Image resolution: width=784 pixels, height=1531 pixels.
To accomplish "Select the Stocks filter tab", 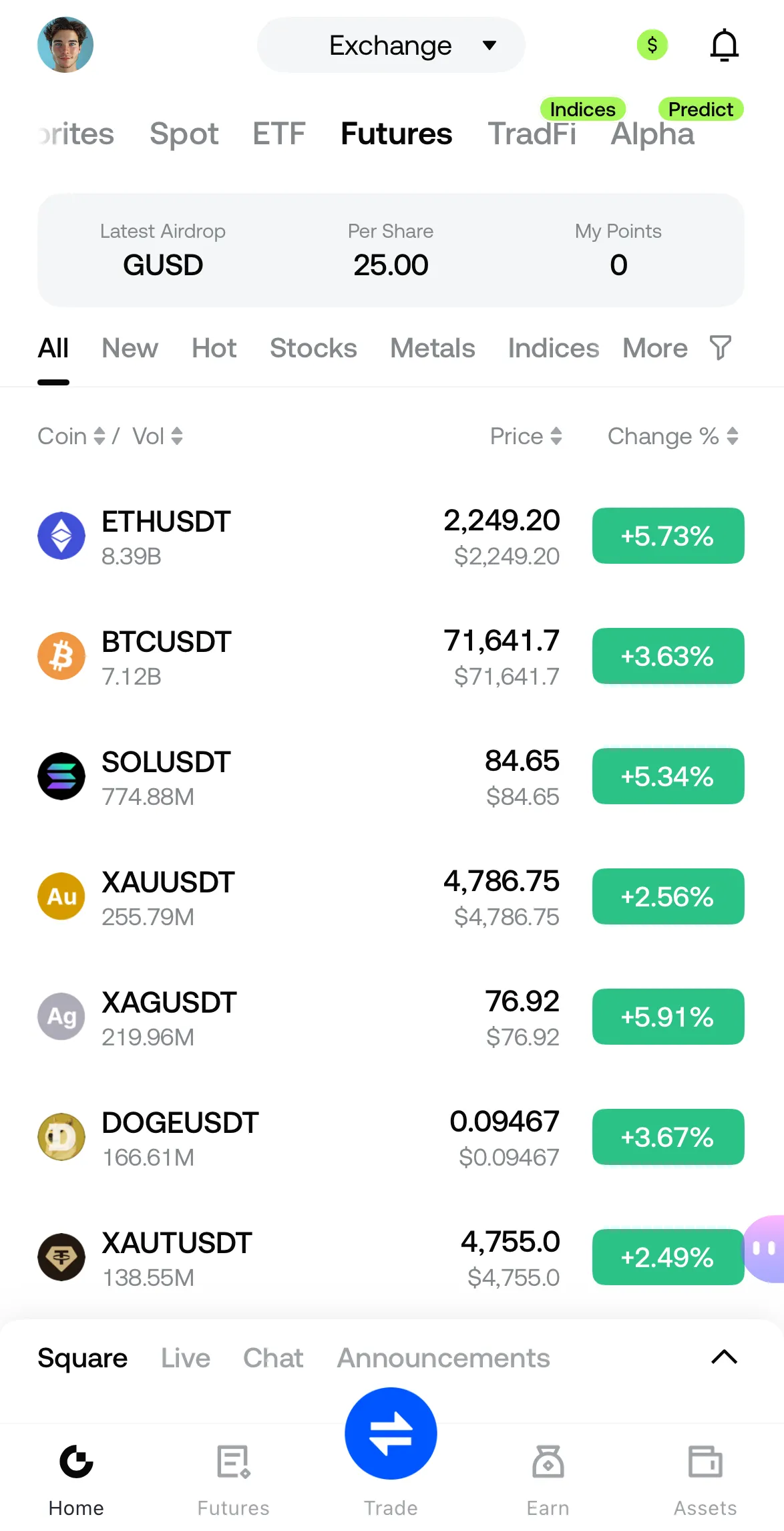I will 313,348.
